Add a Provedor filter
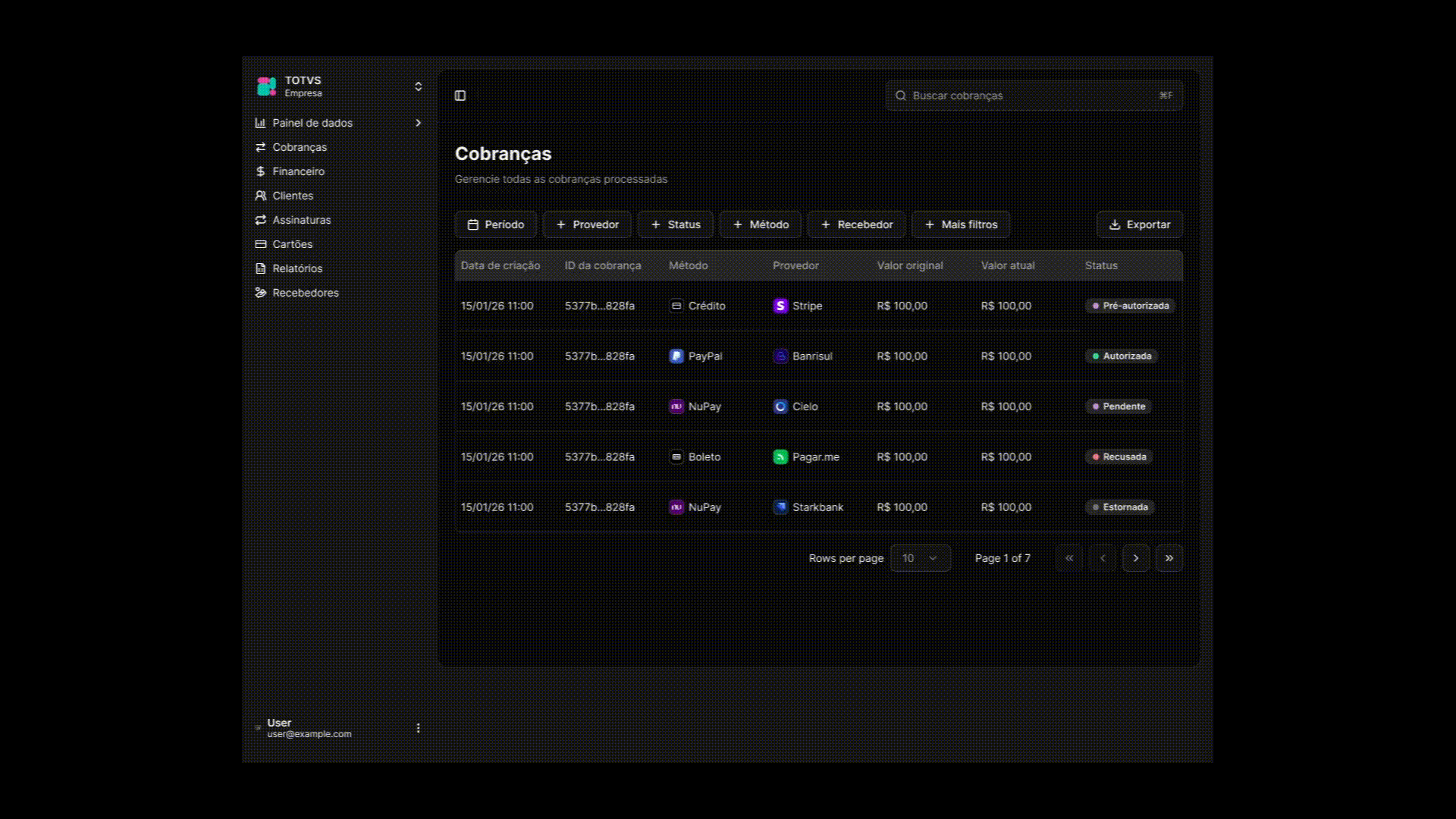1456x819 pixels. point(587,224)
